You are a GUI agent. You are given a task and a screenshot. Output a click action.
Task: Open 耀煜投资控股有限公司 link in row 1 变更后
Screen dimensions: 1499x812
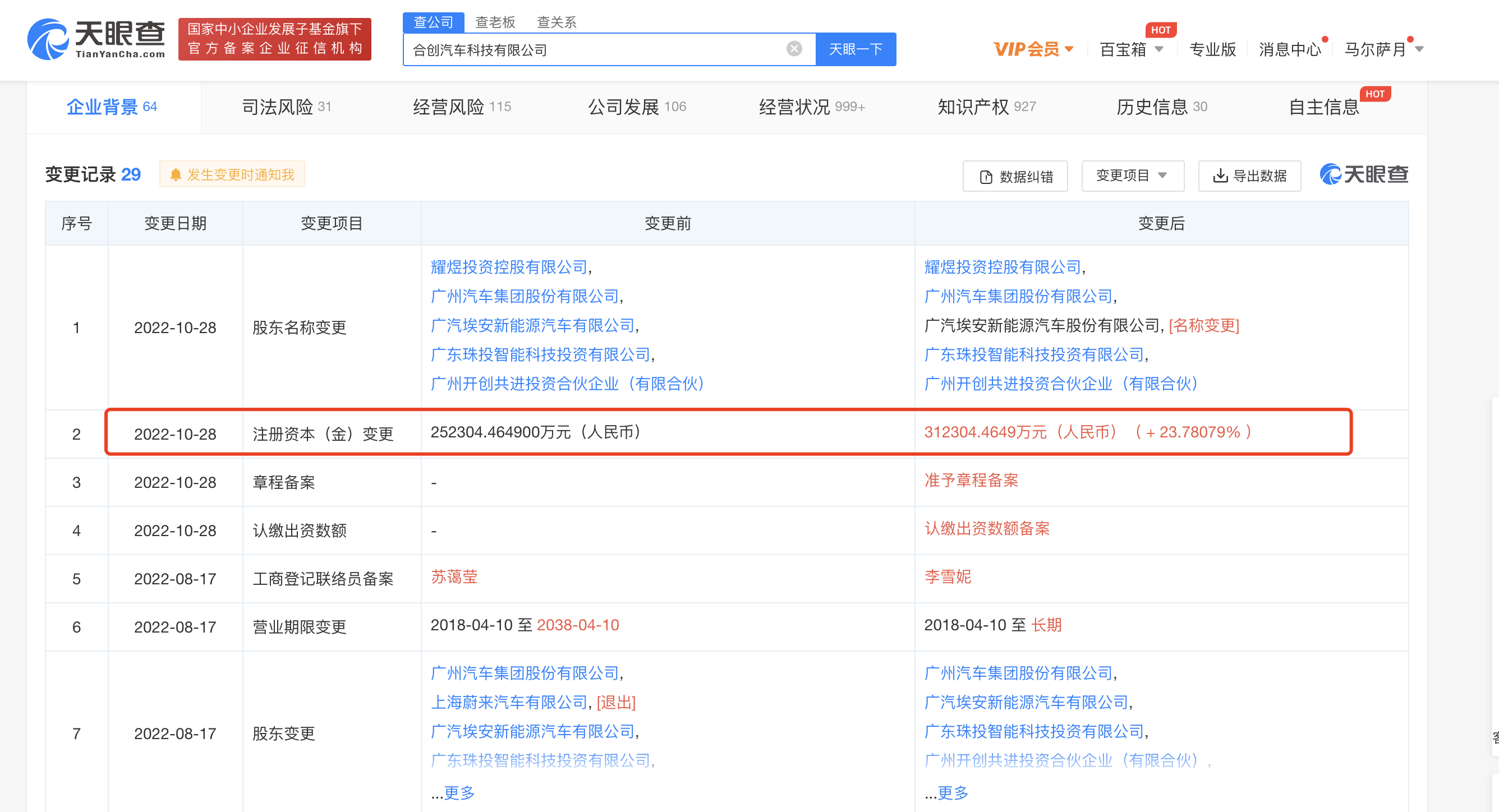click(1003, 267)
